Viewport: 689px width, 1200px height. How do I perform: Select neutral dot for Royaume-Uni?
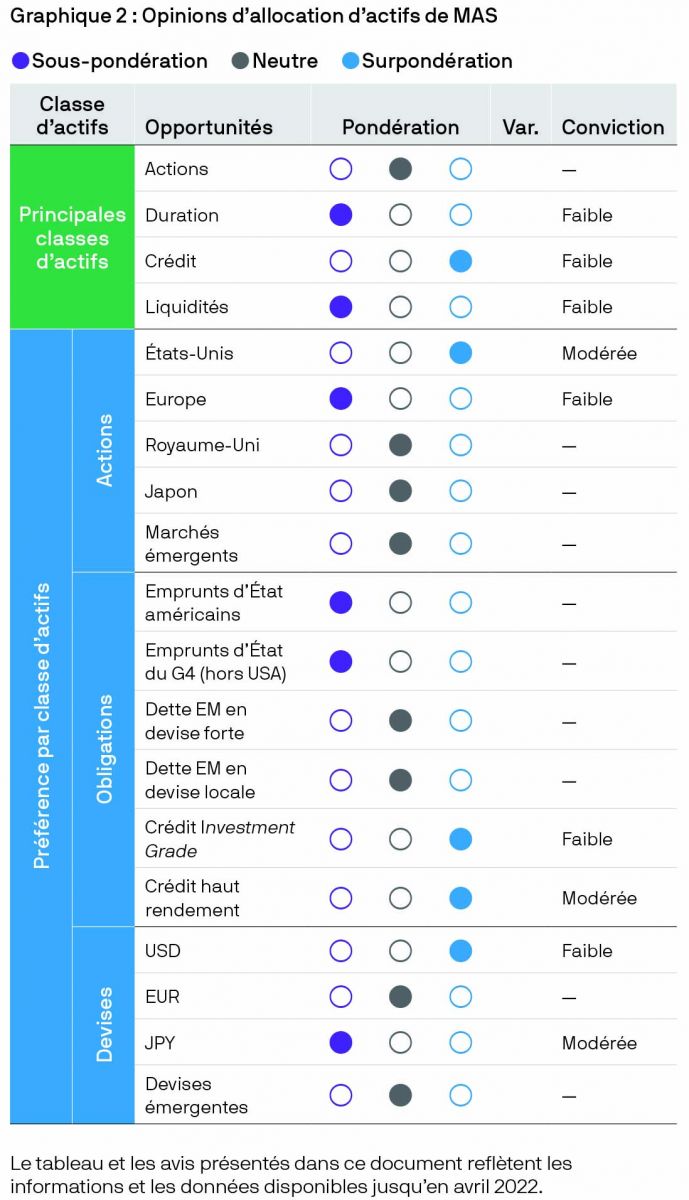coord(400,445)
